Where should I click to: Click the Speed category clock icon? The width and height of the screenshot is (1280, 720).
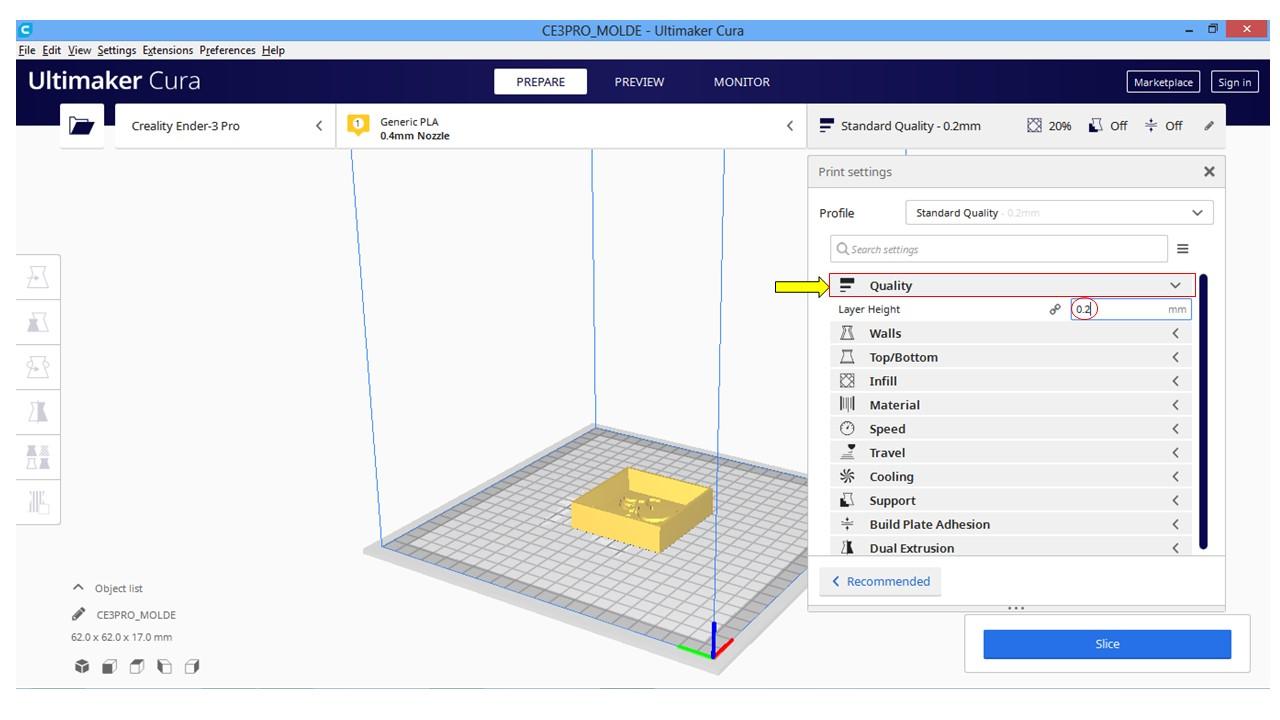pyautogui.click(x=848, y=429)
